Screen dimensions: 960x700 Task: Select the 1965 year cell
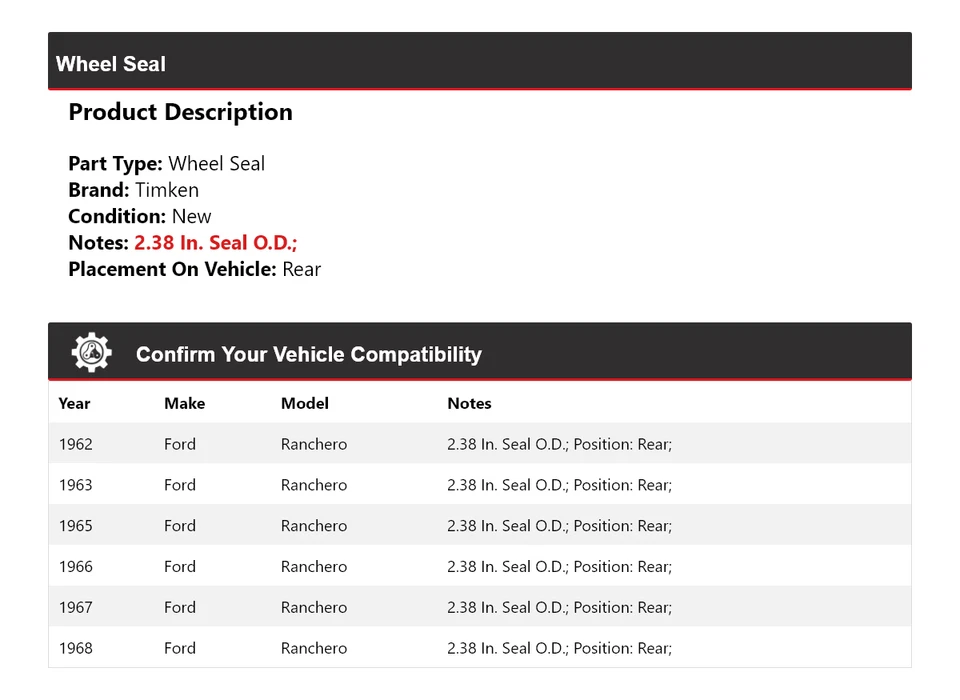[76, 526]
